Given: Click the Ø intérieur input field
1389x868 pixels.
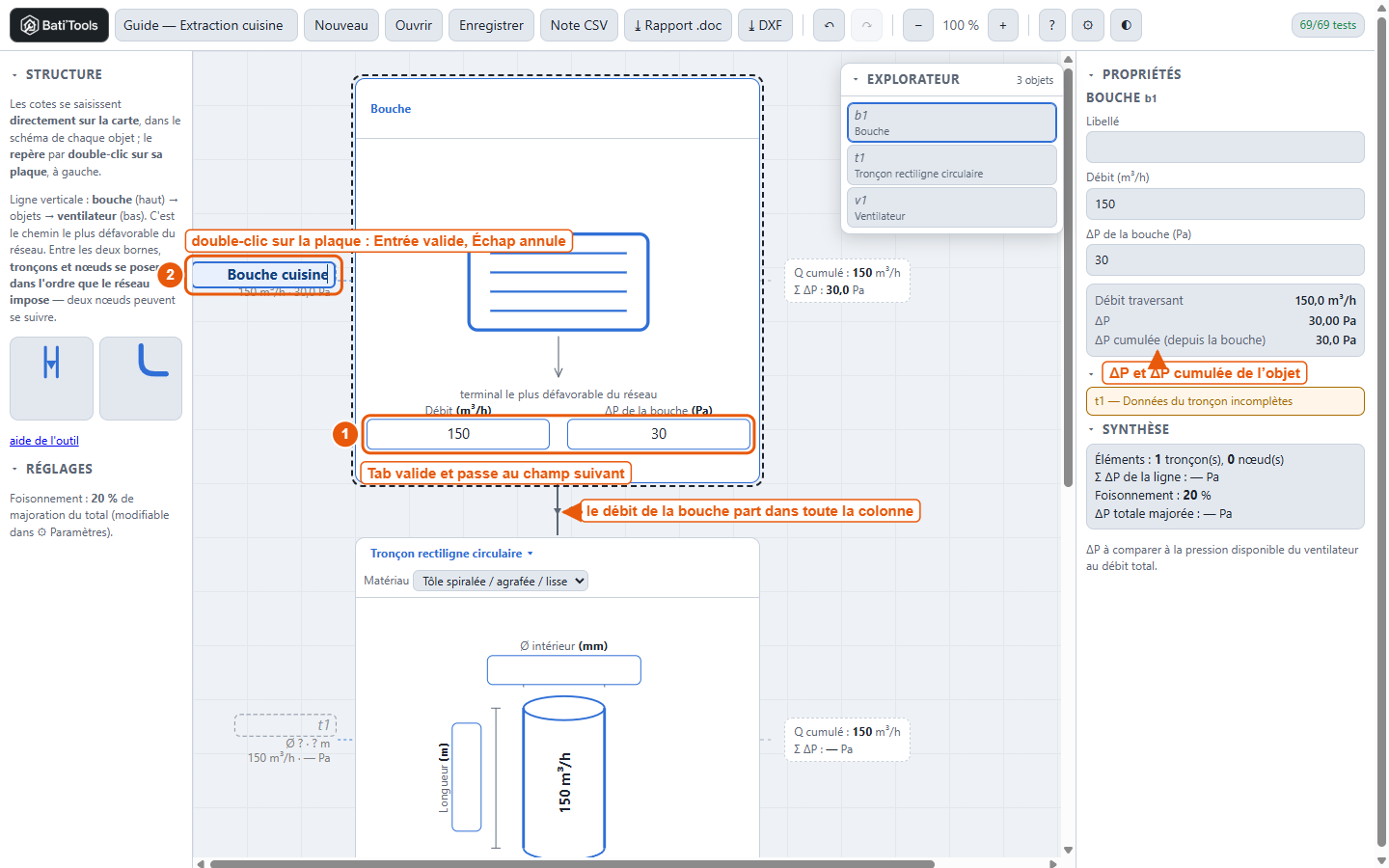Looking at the screenshot, I should [x=564, y=670].
